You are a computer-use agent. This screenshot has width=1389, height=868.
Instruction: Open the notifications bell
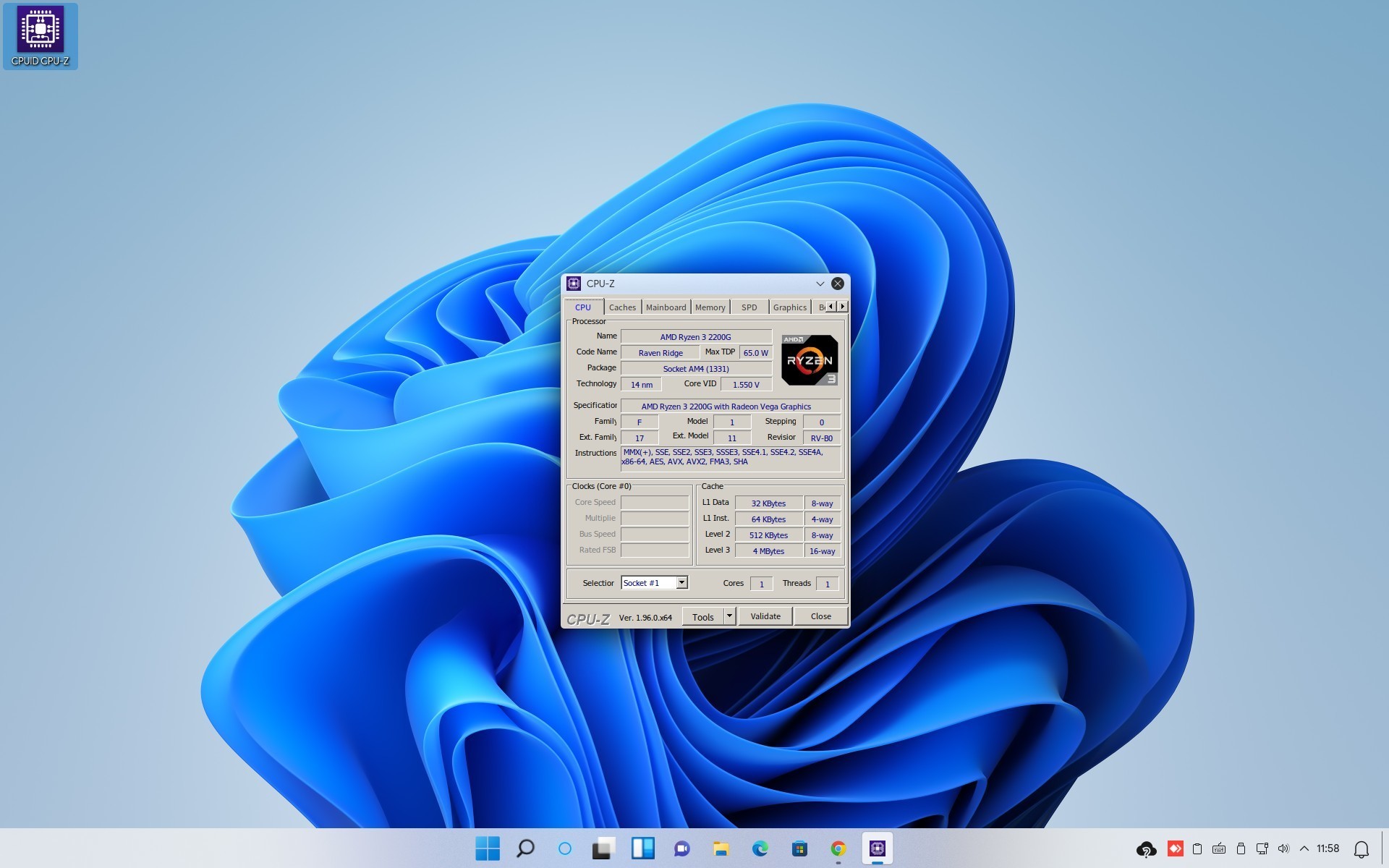(x=1362, y=849)
